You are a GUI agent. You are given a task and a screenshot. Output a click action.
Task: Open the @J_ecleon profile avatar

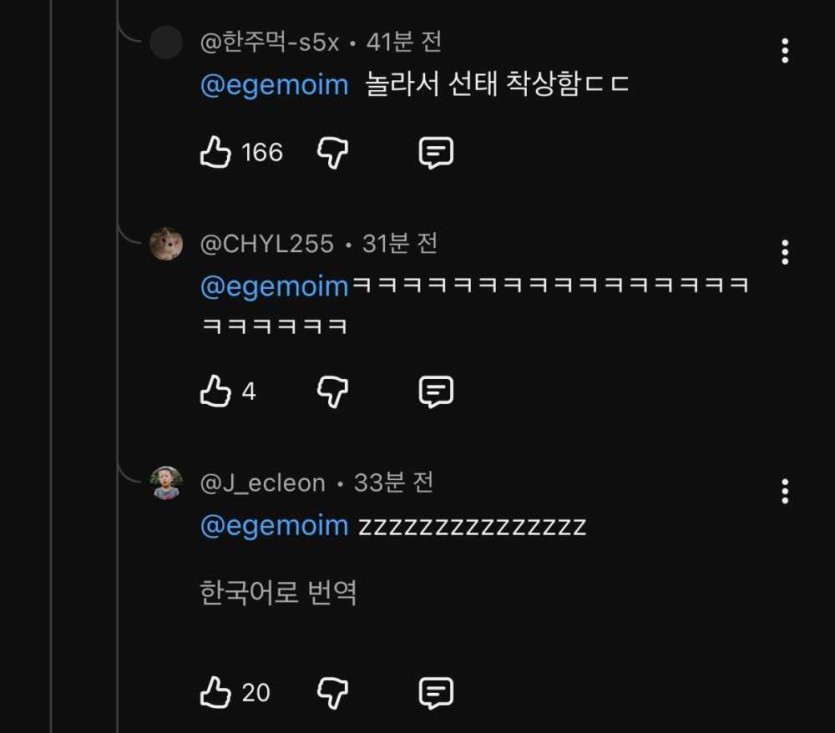[166, 483]
